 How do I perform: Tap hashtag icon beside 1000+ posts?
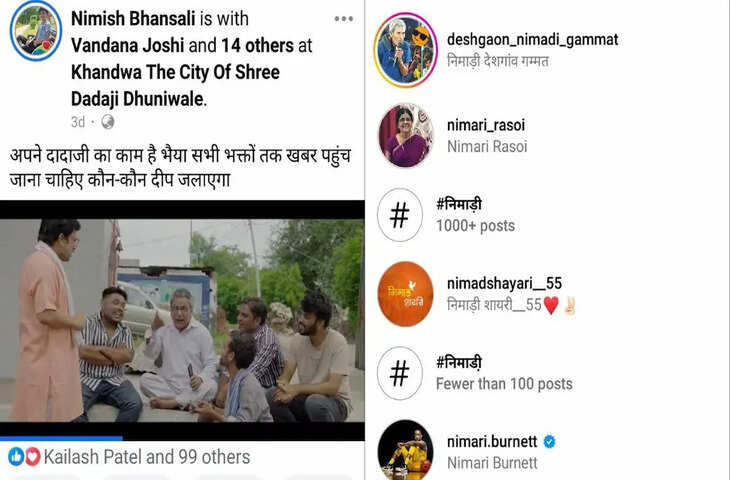[399, 215]
